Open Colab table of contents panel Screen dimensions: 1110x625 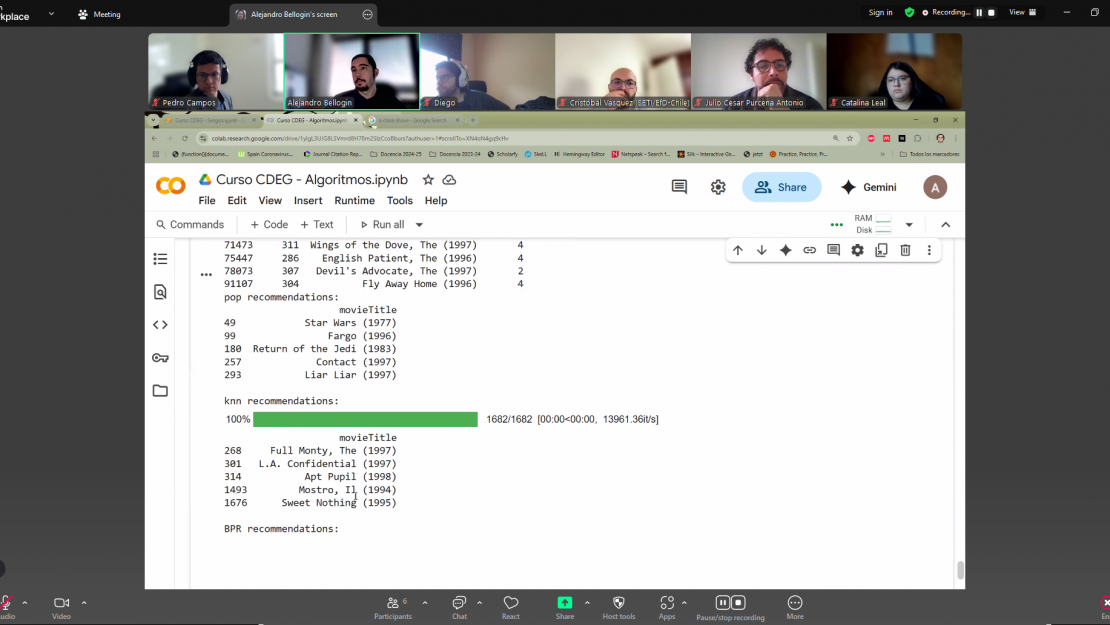click(x=161, y=259)
